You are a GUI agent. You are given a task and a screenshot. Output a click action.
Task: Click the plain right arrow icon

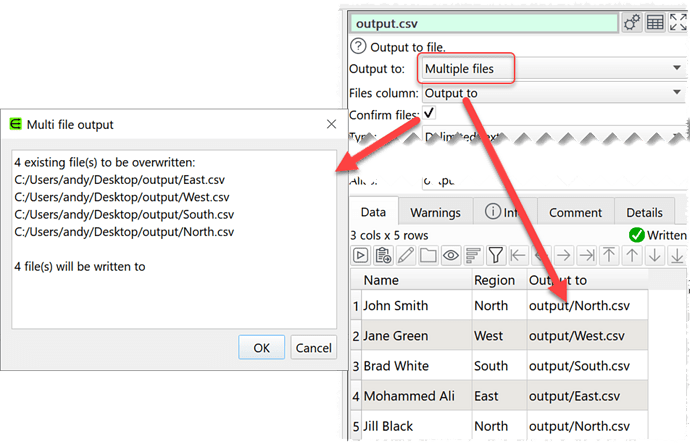(564, 256)
